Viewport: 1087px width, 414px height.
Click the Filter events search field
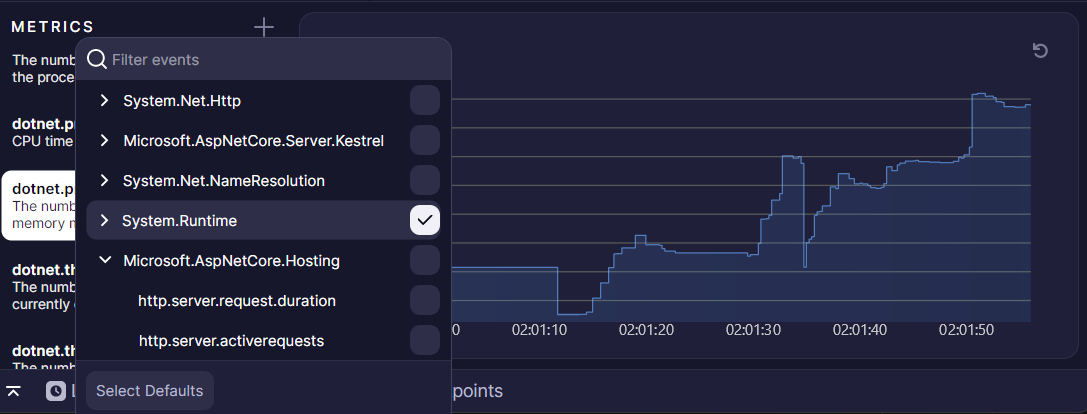tap(270, 60)
